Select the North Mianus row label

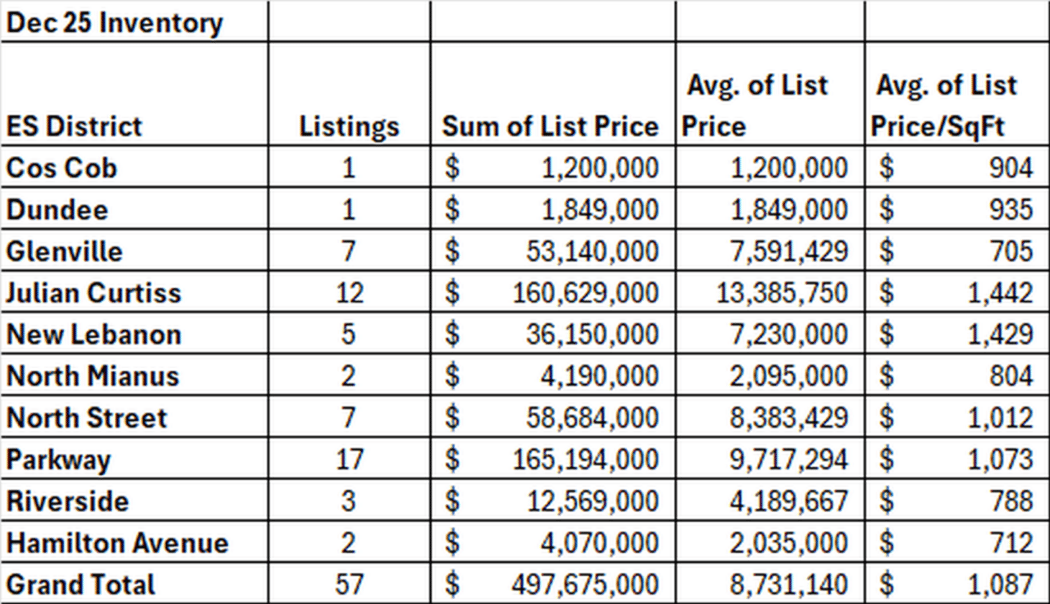pos(93,376)
